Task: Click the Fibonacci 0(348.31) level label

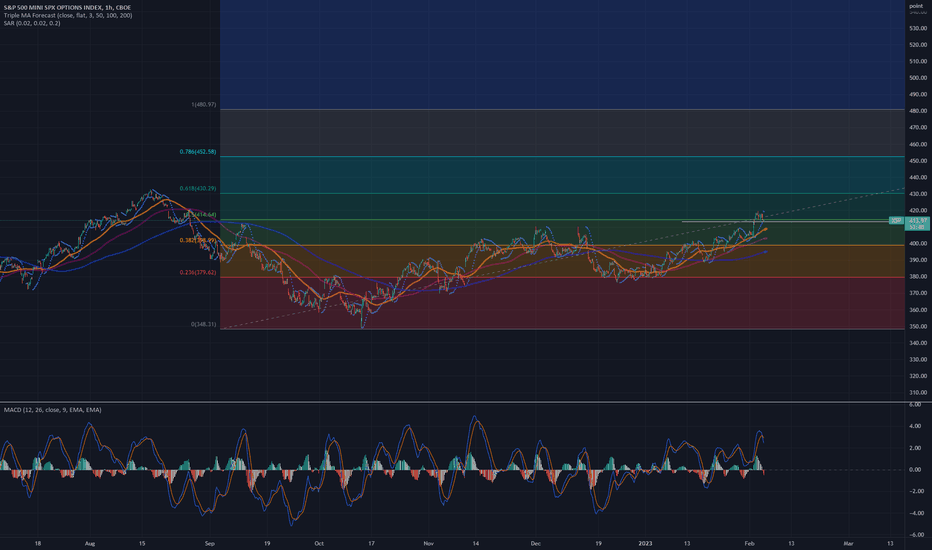Action: pyautogui.click(x=203, y=325)
